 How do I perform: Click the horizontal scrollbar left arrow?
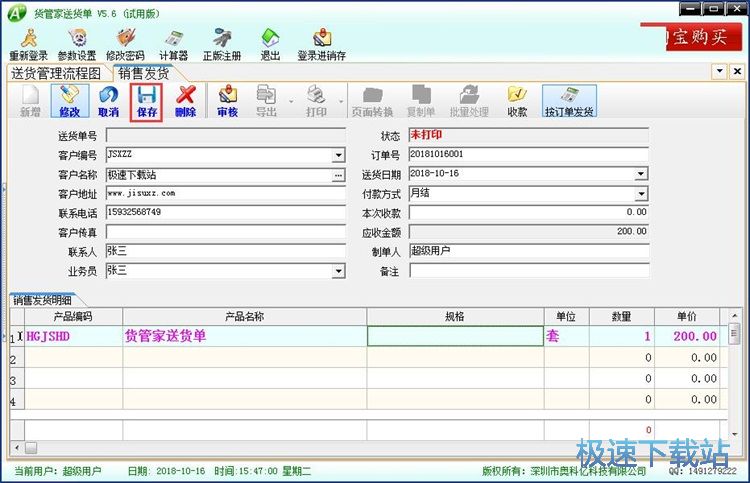coord(17,448)
